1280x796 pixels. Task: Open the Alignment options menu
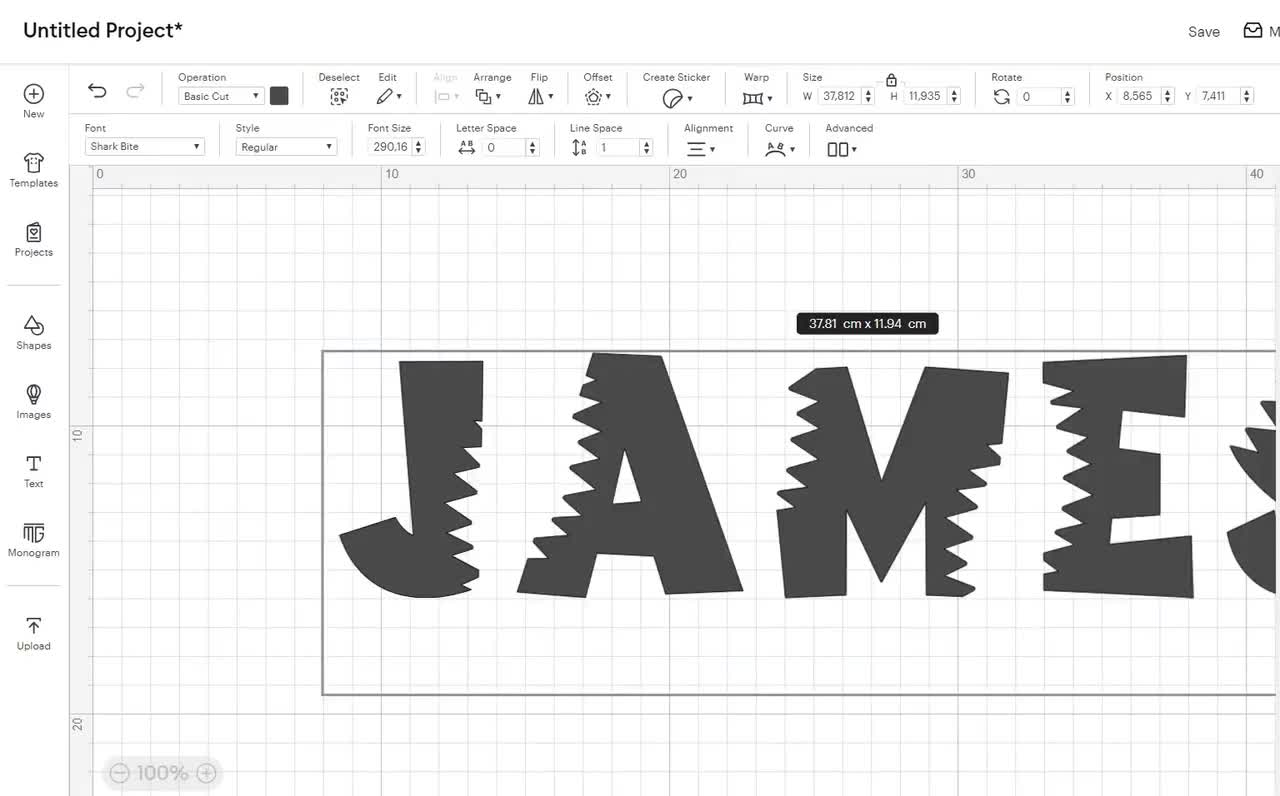click(701, 149)
